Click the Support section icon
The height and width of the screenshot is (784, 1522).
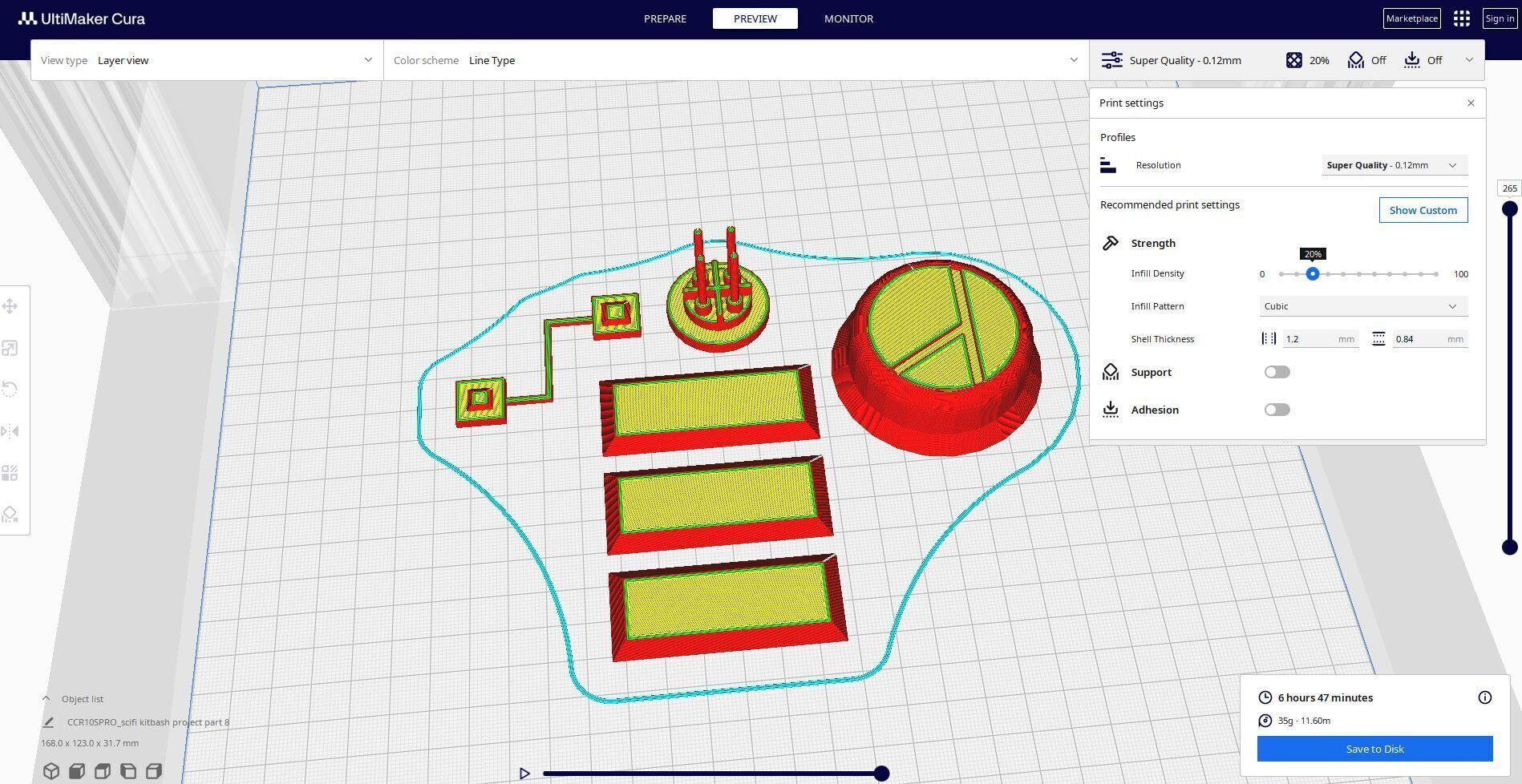pos(1111,372)
